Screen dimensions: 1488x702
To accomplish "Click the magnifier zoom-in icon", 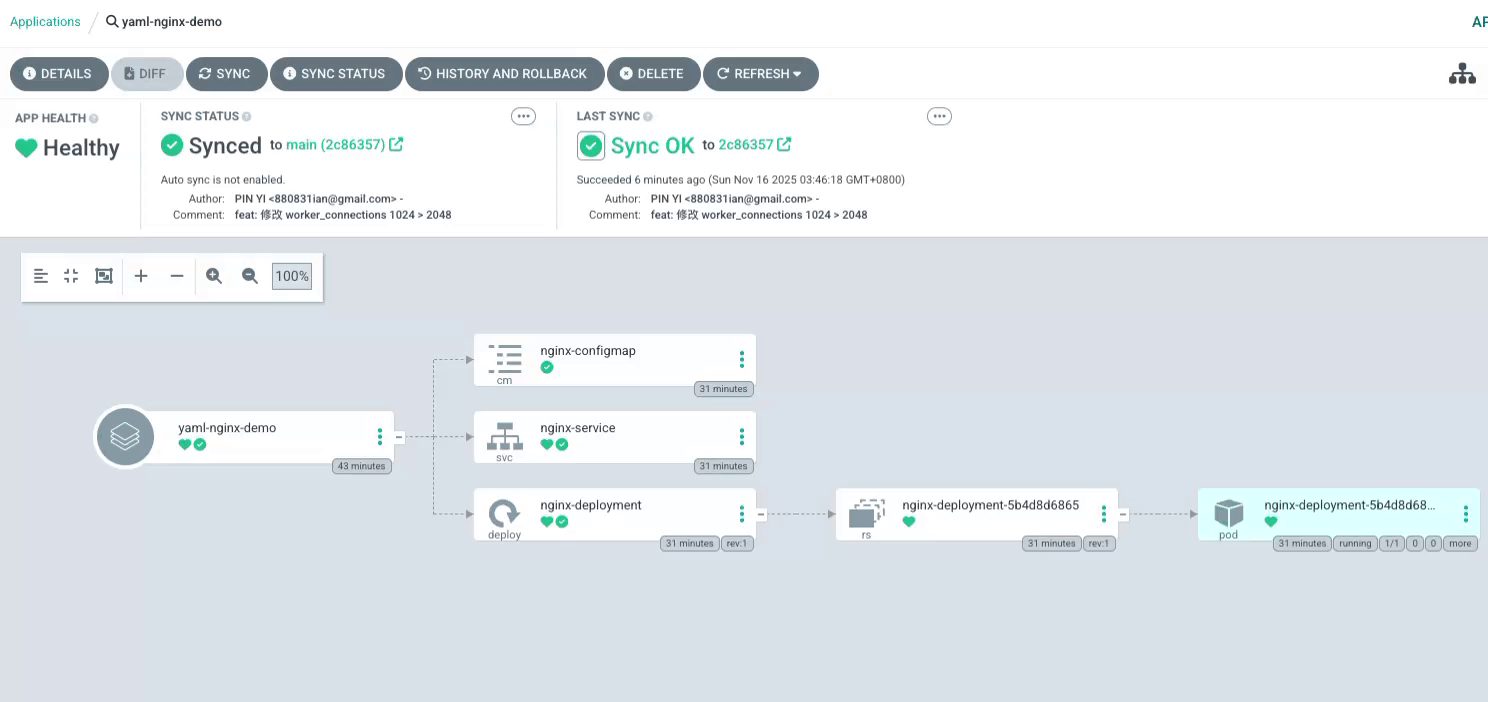I will [214, 276].
